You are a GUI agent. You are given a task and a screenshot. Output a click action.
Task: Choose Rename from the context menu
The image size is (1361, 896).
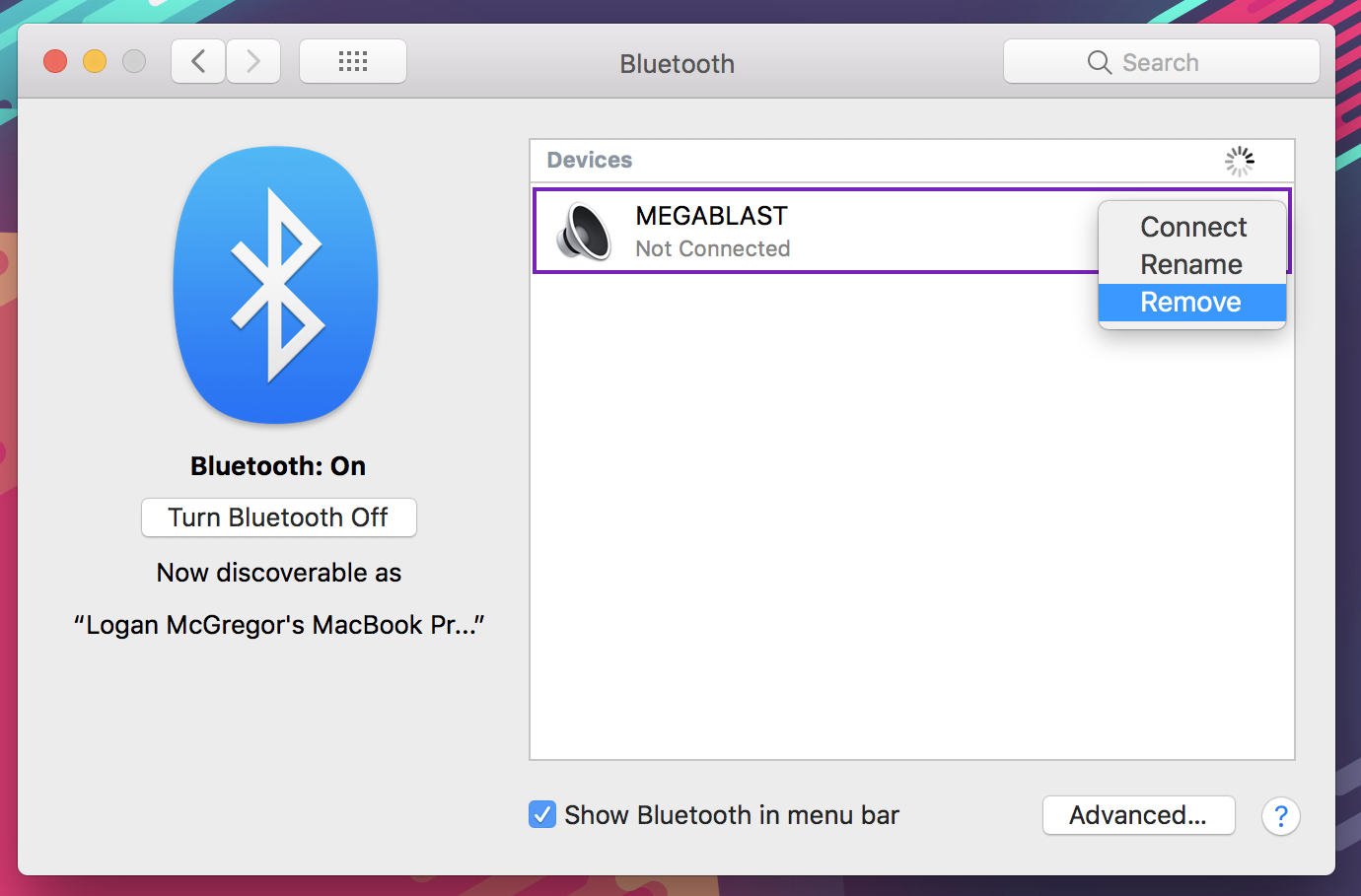tap(1192, 264)
